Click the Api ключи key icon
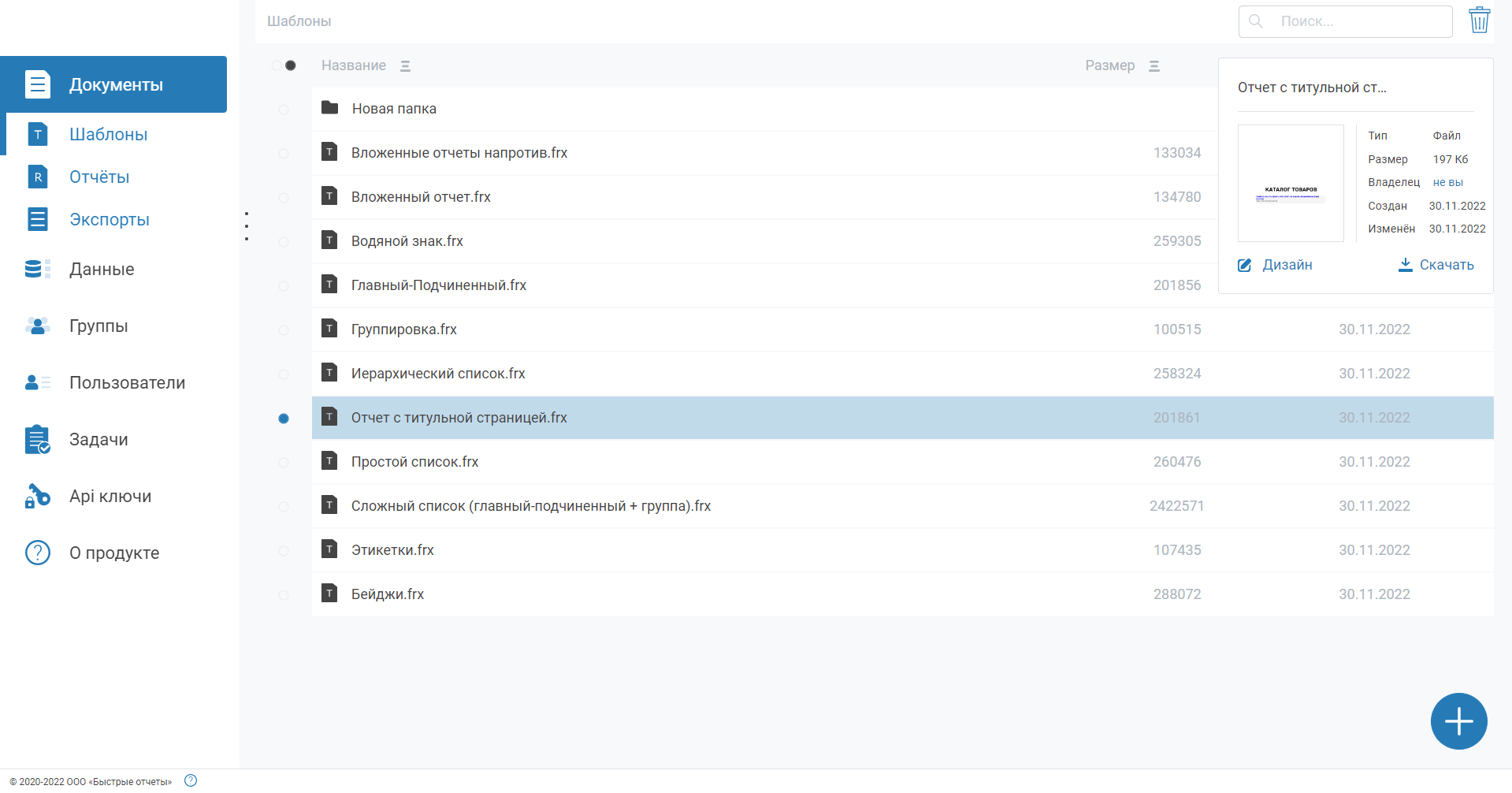This screenshot has width=1512, height=793. pos(37,497)
